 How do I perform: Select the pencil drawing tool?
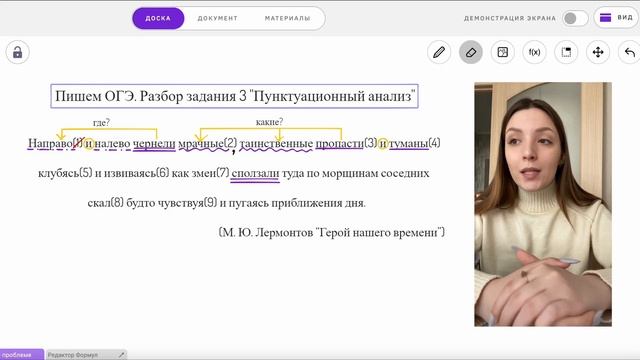click(439, 52)
